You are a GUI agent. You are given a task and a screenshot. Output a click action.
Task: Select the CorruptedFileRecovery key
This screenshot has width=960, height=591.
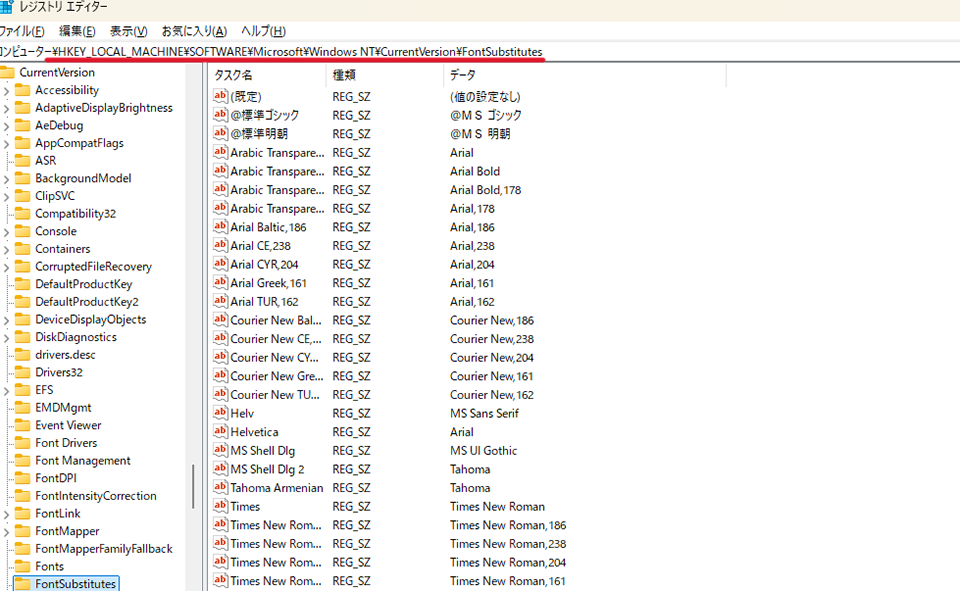point(93,267)
